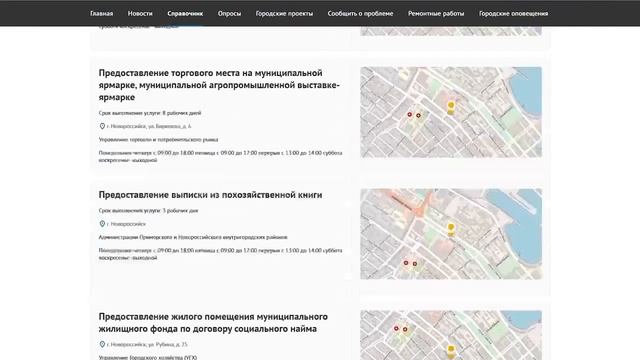
Task: Open жилого помещения по договору социального найма service
Action: pos(213,322)
